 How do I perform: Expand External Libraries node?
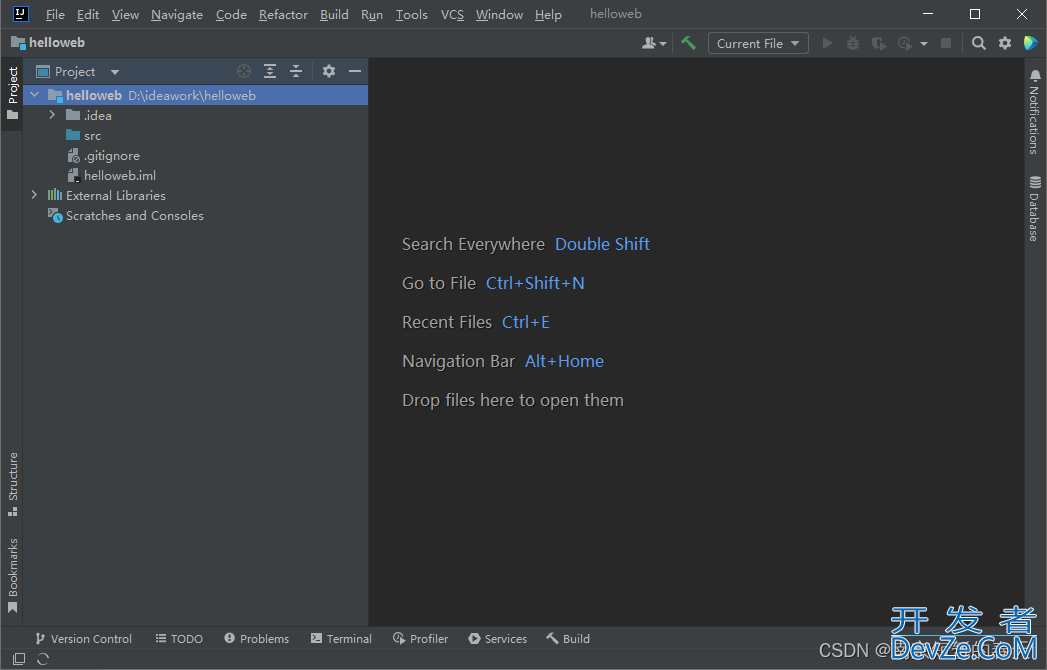coord(34,195)
